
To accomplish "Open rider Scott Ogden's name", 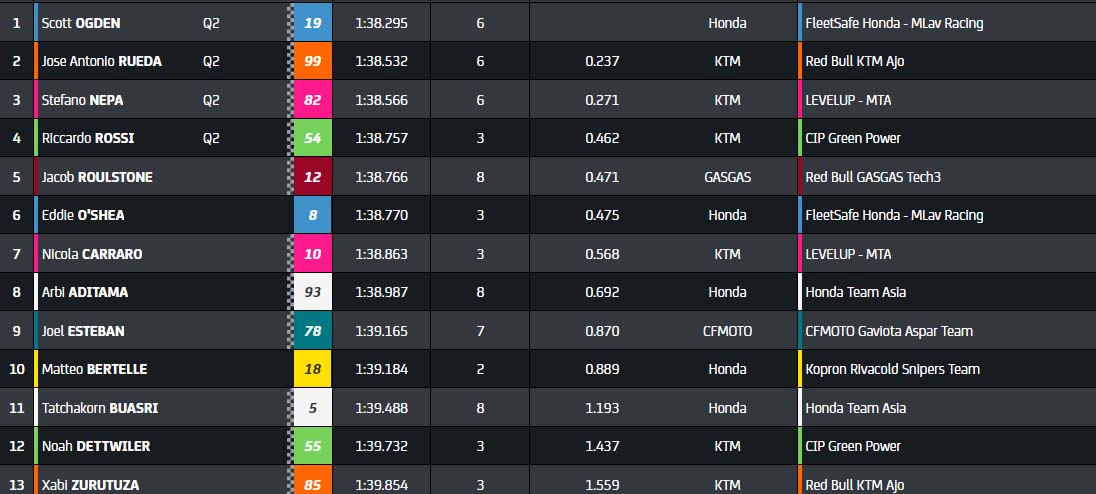I will [81, 23].
